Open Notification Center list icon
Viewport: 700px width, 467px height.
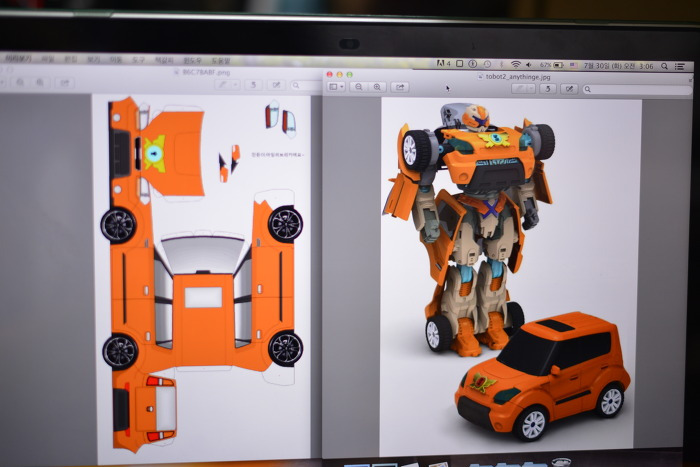[679, 67]
